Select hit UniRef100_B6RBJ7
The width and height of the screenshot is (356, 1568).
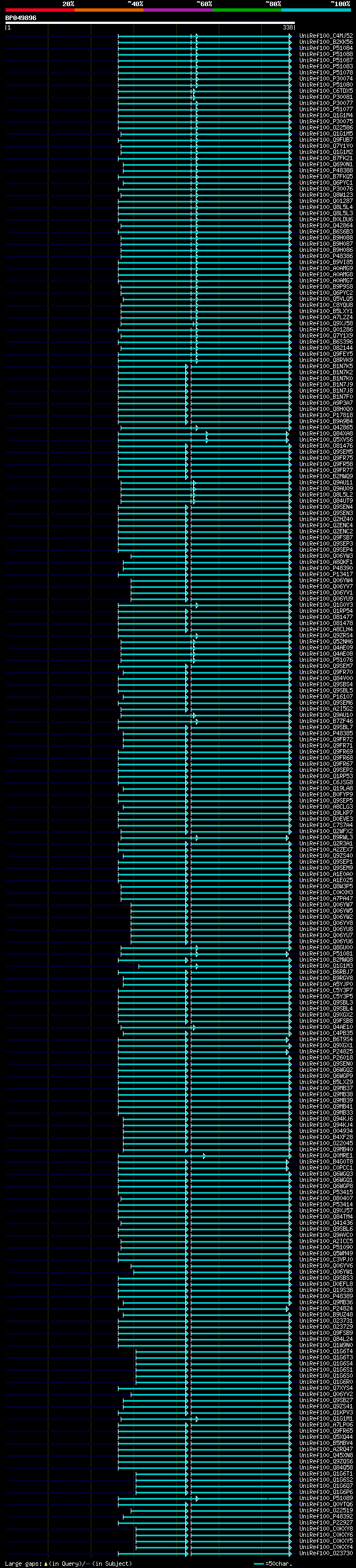click(x=326, y=972)
